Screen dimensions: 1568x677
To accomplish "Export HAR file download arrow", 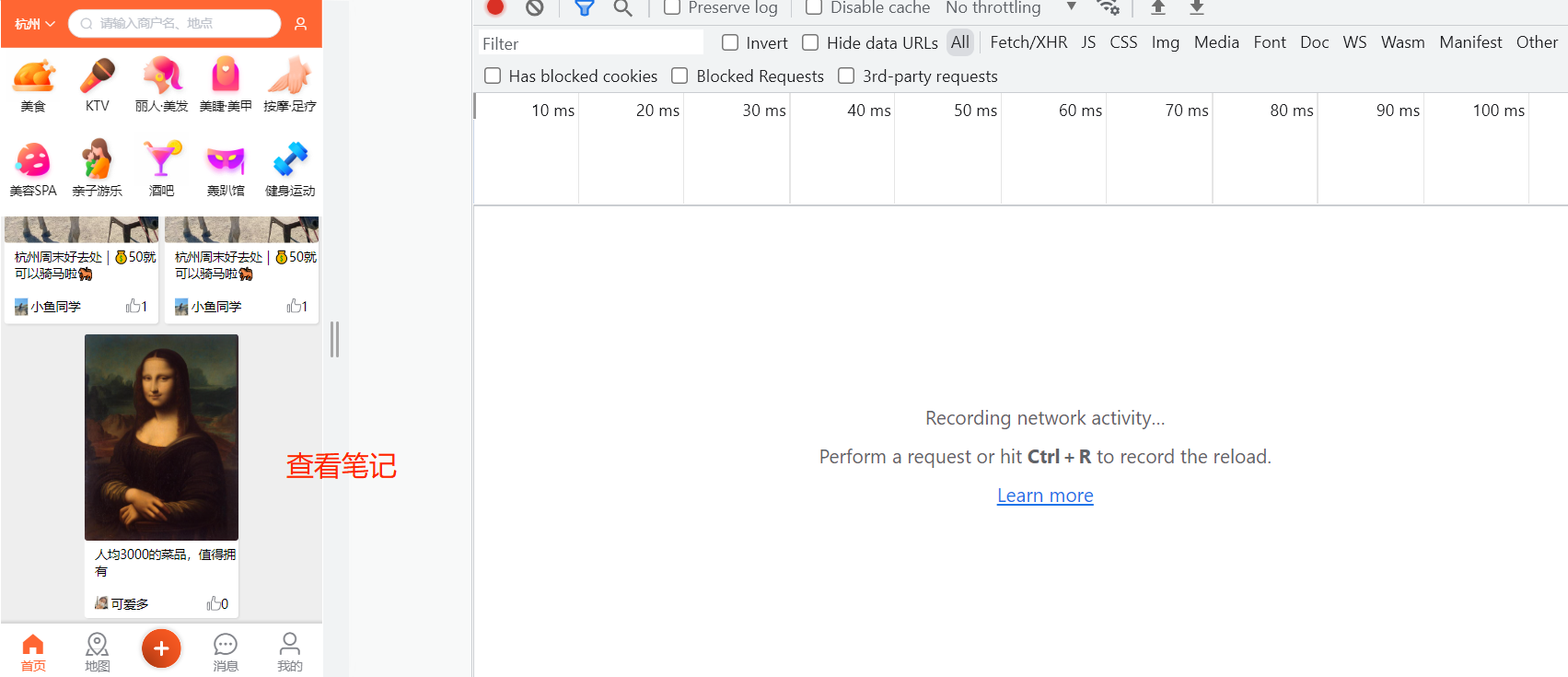I will [x=1197, y=7].
